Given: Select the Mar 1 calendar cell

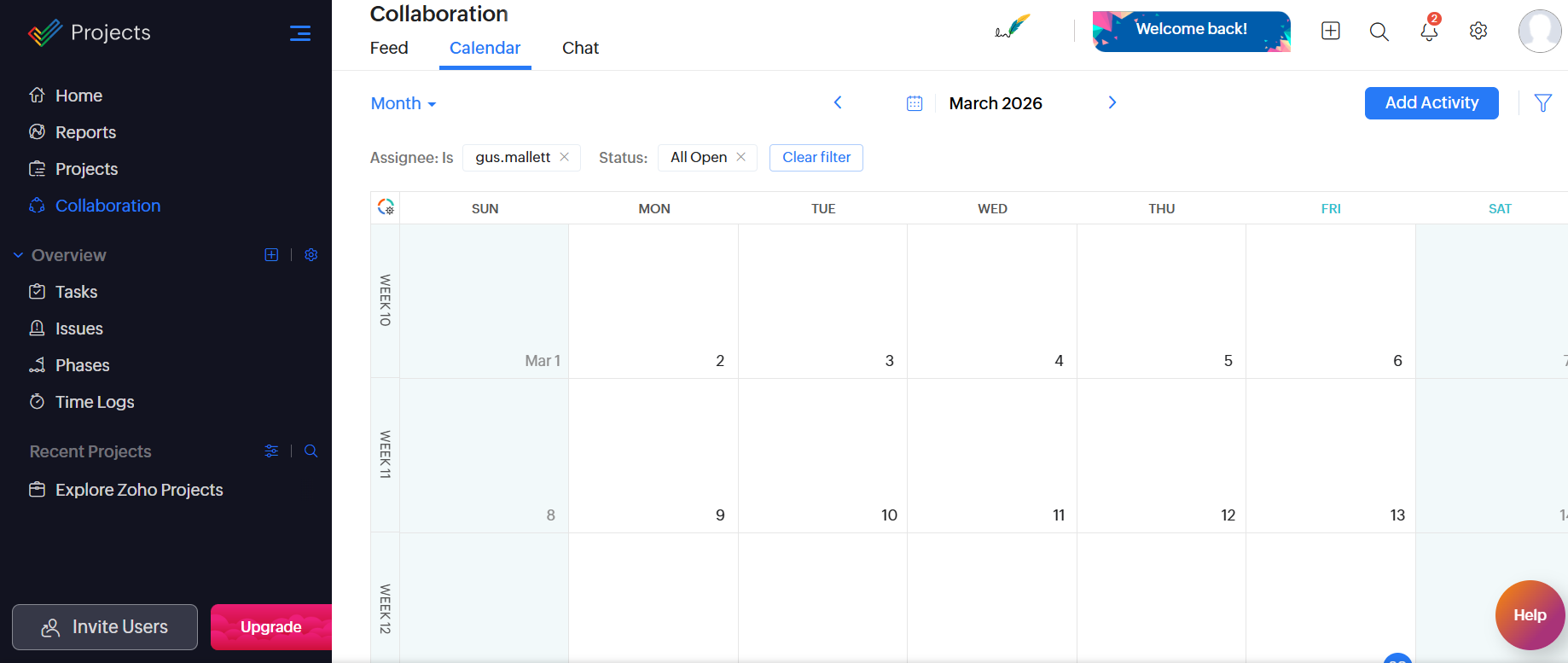Looking at the screenshot, I should (485, 301).
